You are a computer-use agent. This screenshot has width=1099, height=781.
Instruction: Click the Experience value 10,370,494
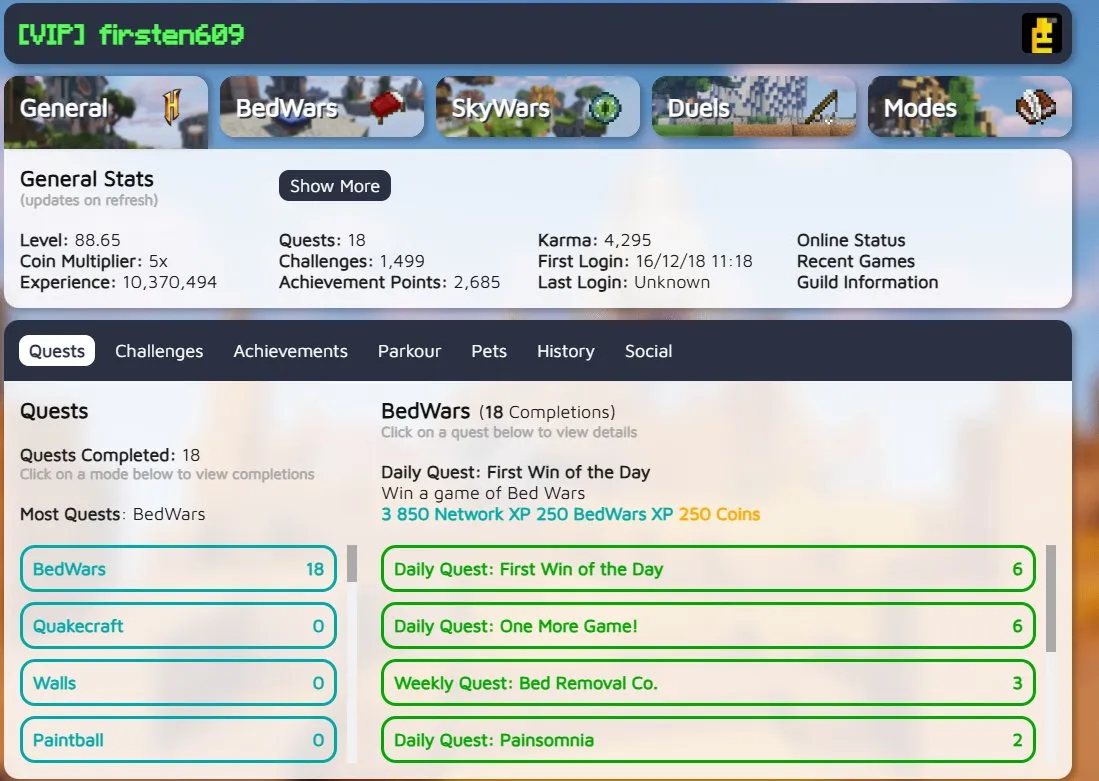[x=170, y=283]
